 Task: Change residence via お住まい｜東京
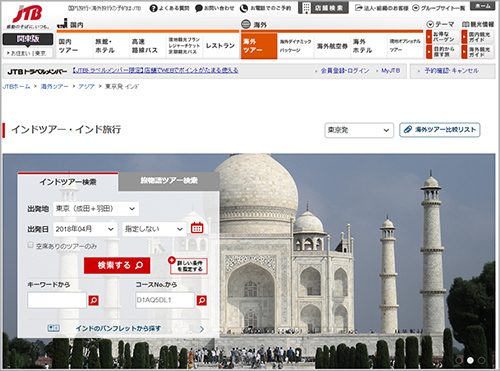pos(28,53)
